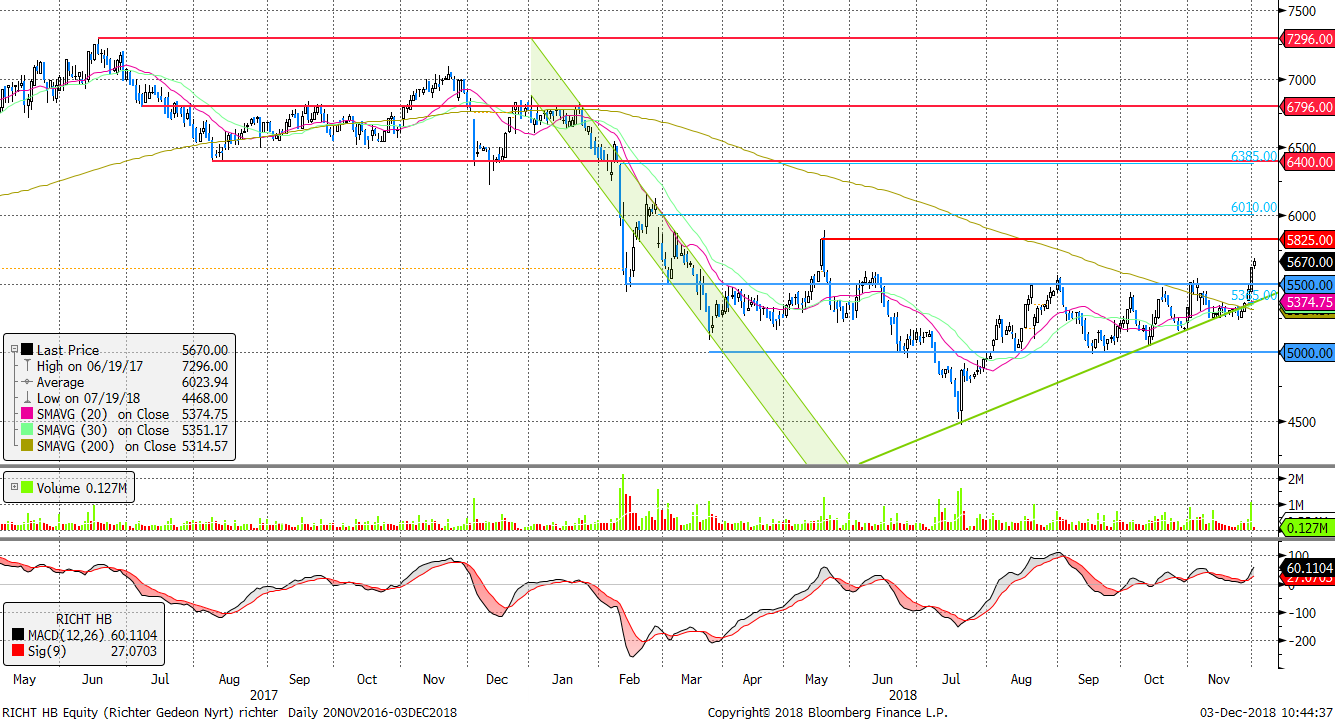Collapse the Last Price legend tree

[14, 350]
